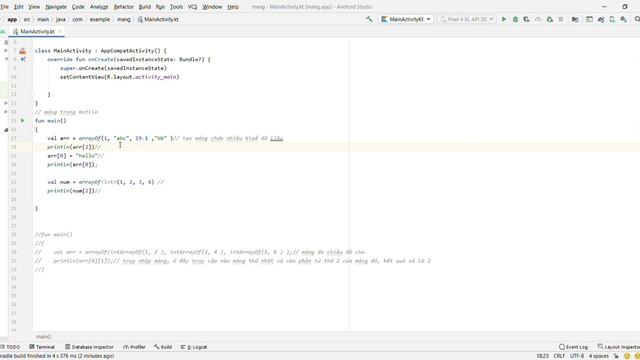Click the cursor position indicator 18:23

tap(542, 356)
